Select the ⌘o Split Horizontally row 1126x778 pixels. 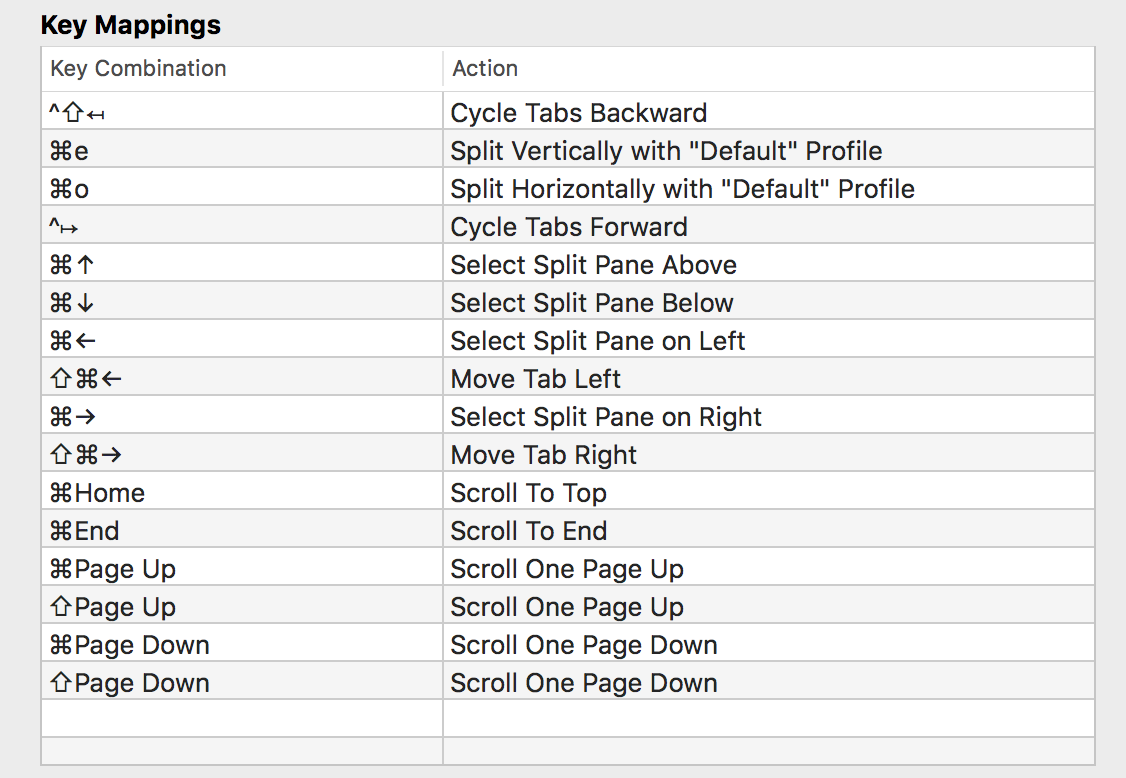point(682,189)
